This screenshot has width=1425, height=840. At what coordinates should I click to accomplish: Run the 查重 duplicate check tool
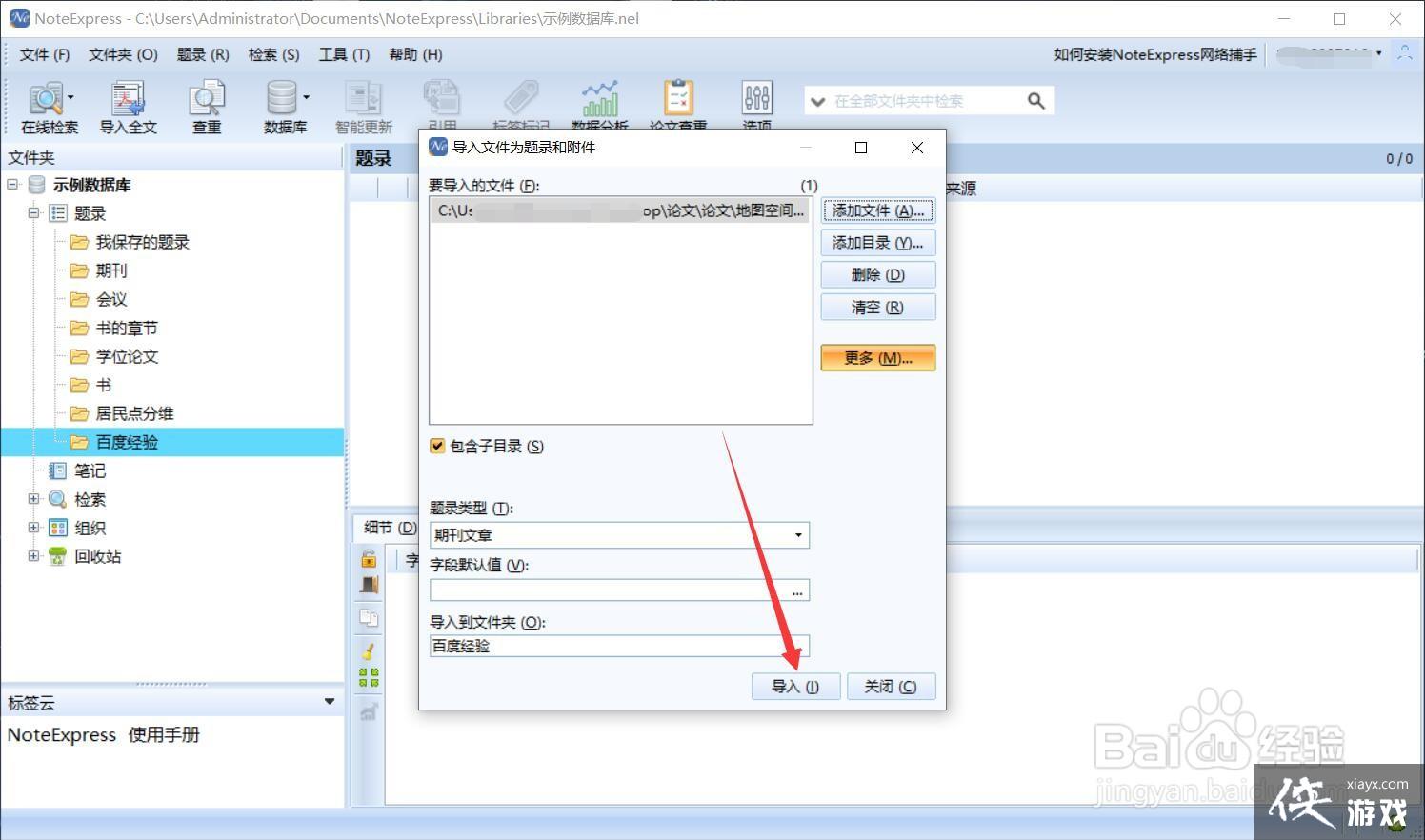207,107
